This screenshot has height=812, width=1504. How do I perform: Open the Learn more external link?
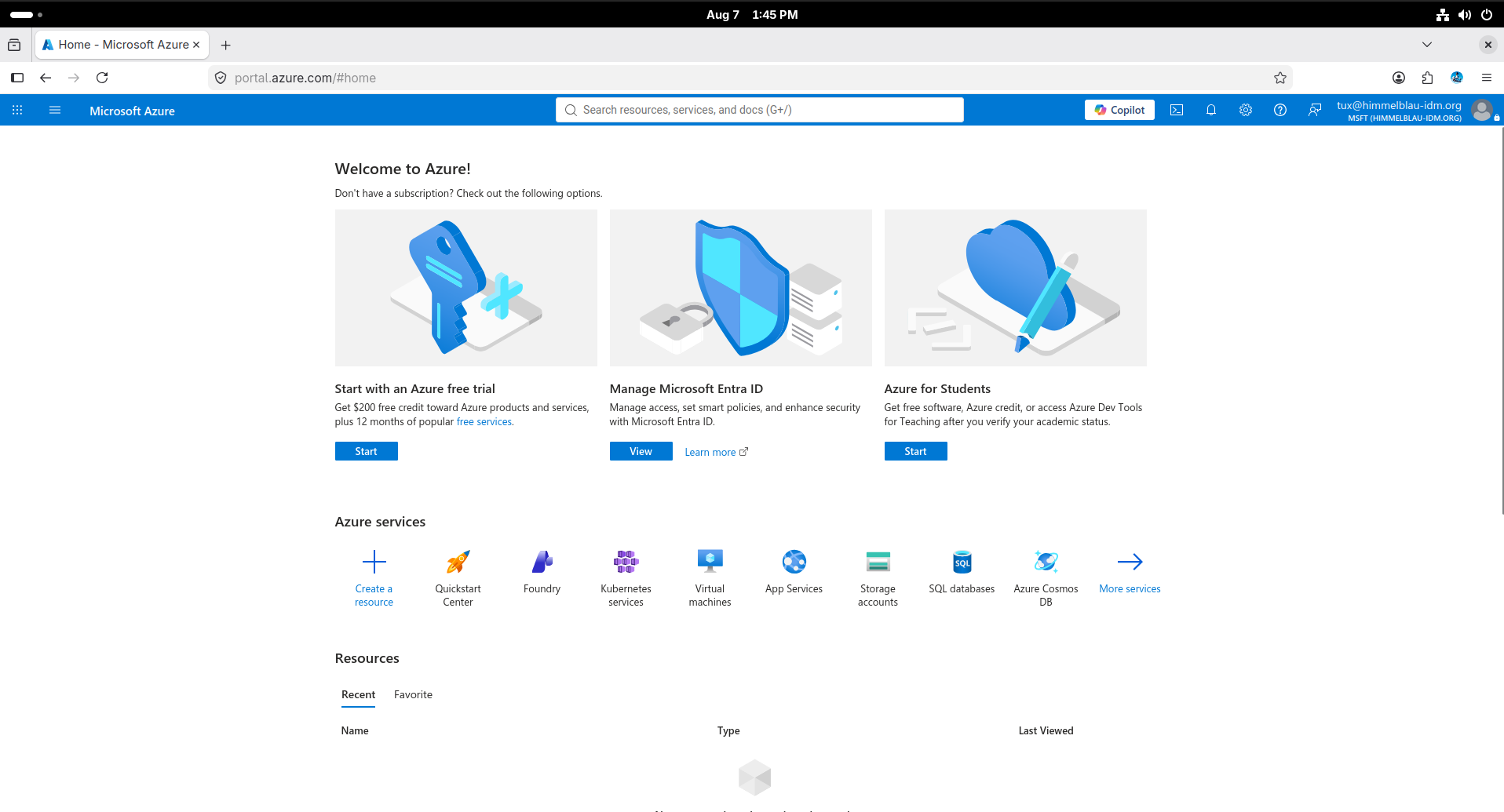716,452
